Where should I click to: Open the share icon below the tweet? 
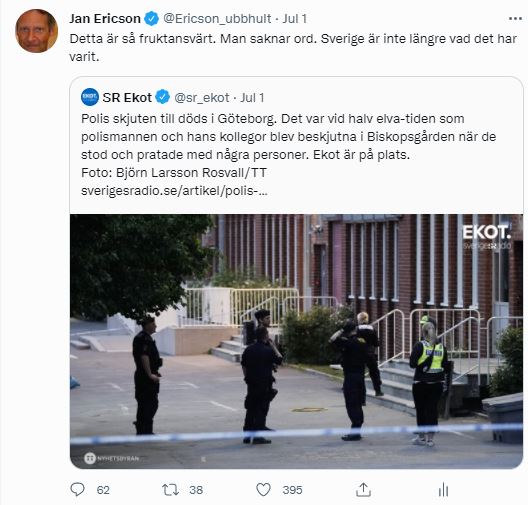(363, 490)
